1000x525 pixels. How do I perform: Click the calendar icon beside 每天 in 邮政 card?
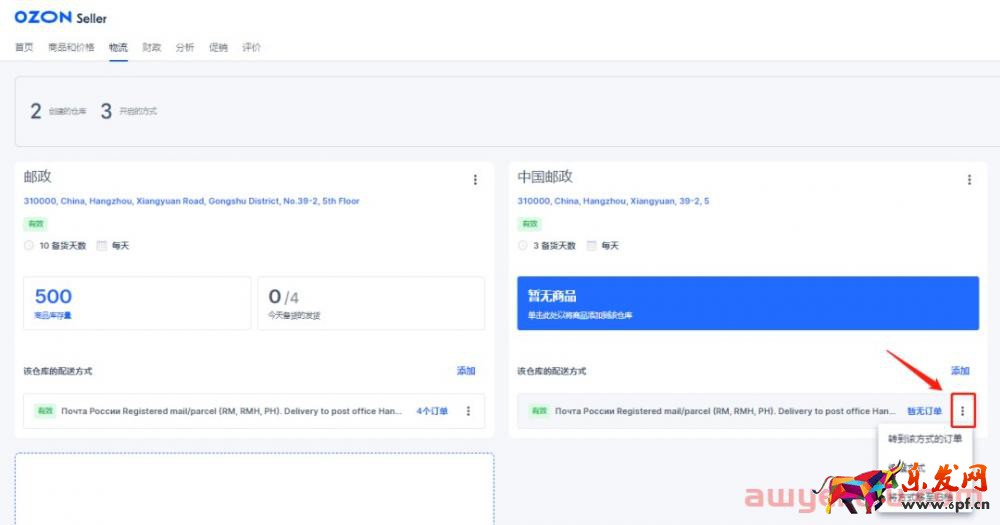click(102, 246)
